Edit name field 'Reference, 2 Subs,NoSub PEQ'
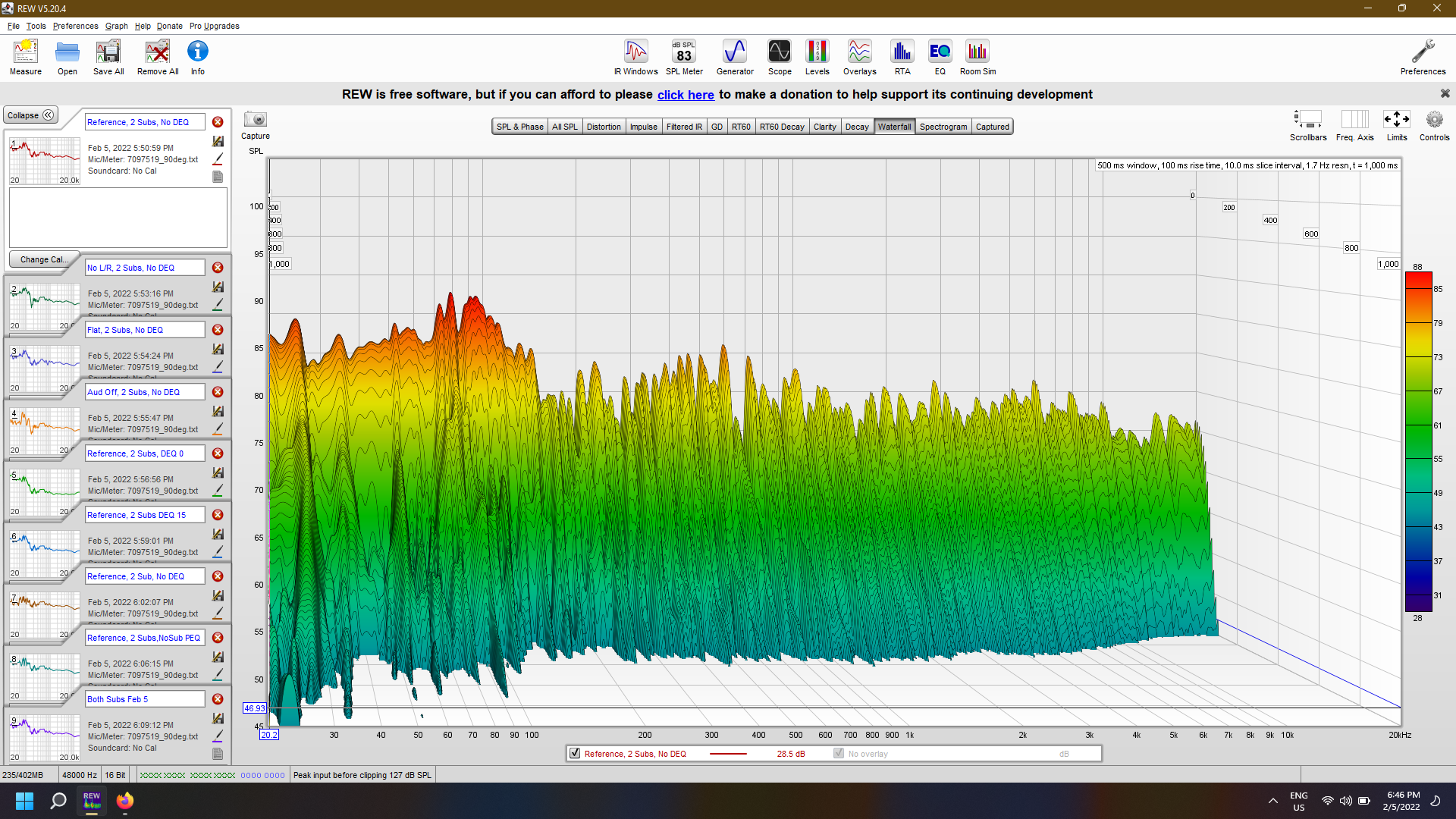This screenshot has width=1456, height=819. point(145,638)
